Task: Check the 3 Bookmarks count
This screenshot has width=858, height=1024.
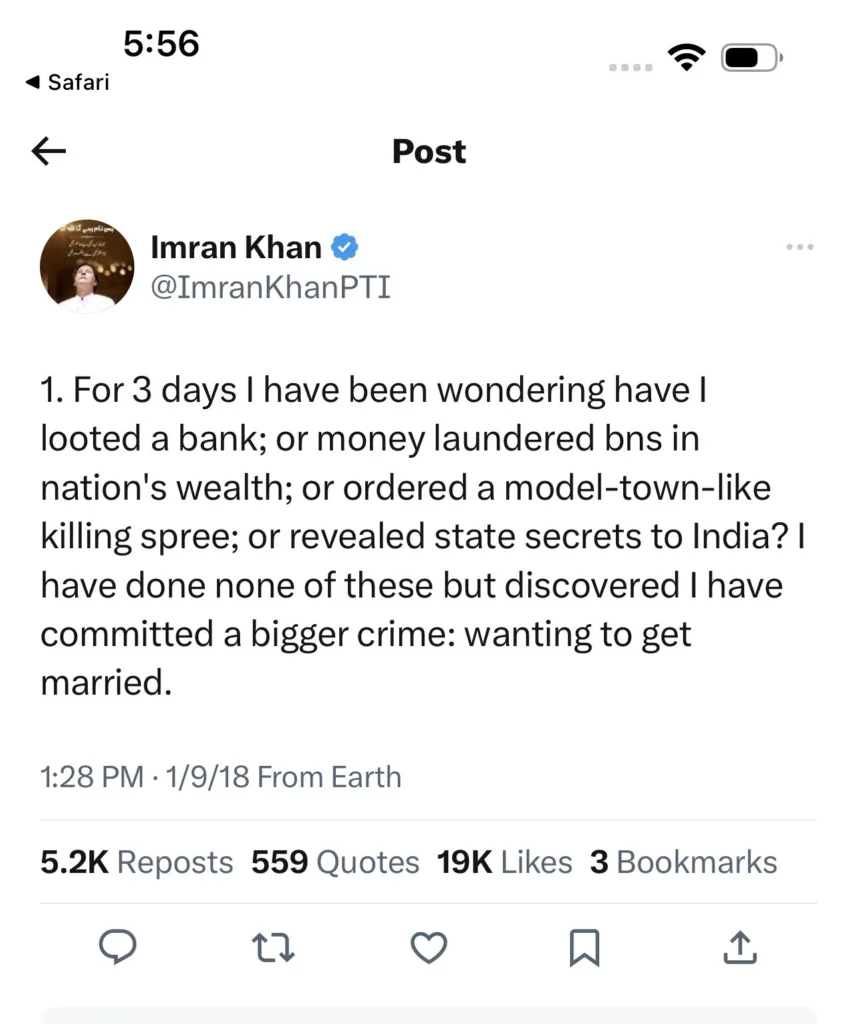Action: 684,861
